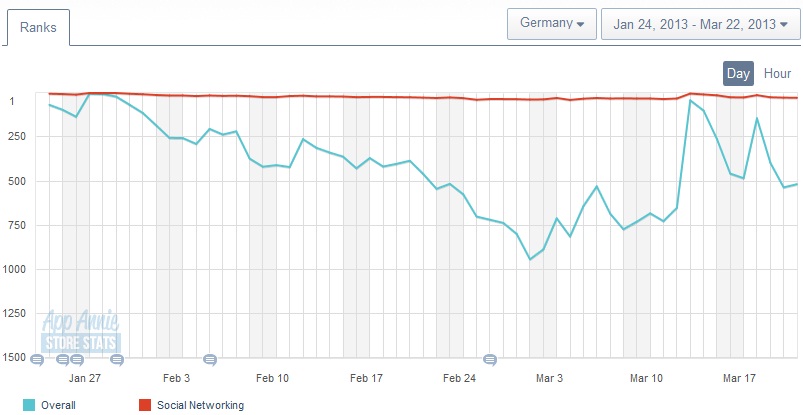Toggle the Overall series legend label
This screenshot has height=415, width=803.
58,405
